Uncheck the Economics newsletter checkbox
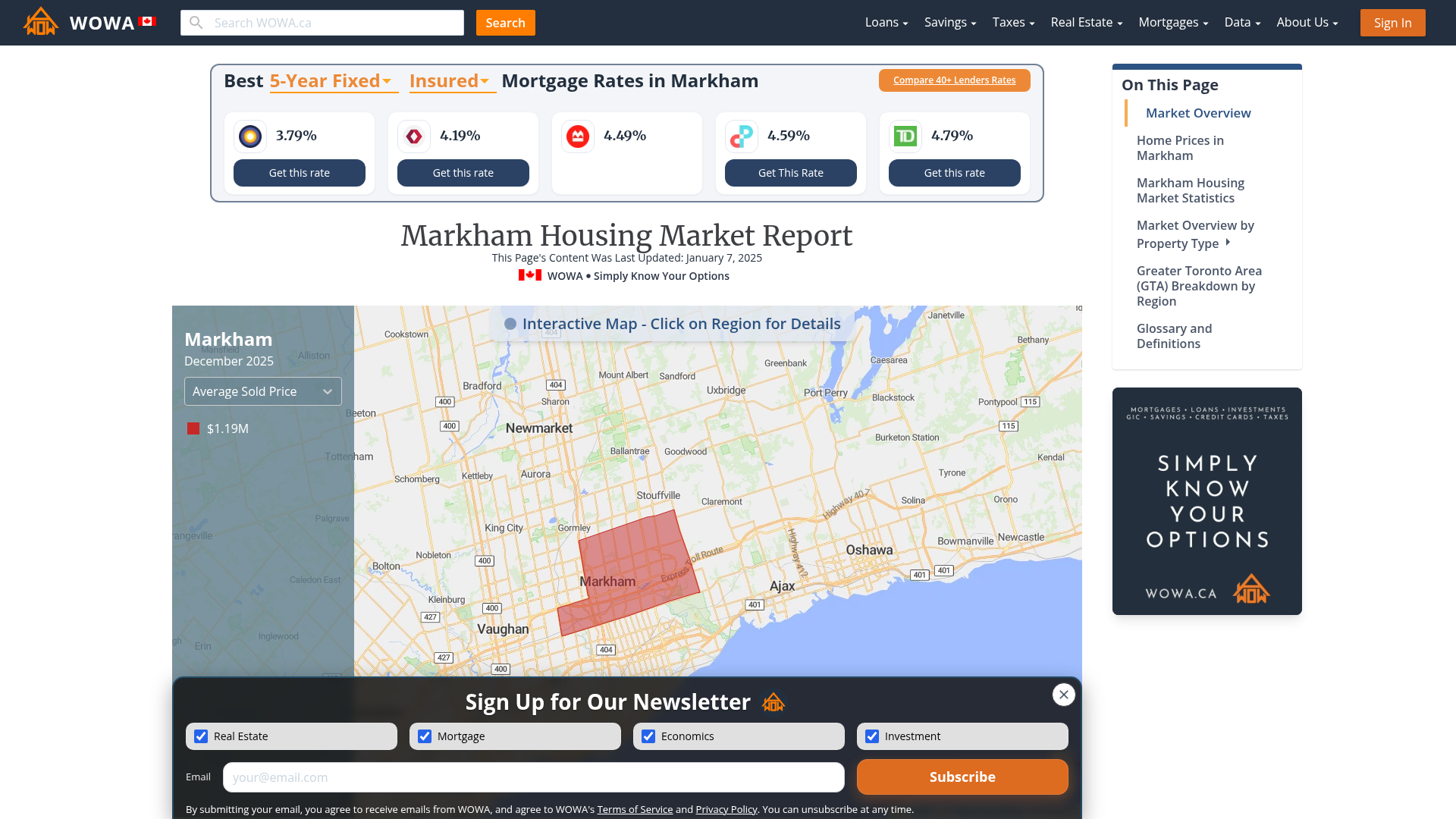The image size is (1456, 819). tap(648, 736)
